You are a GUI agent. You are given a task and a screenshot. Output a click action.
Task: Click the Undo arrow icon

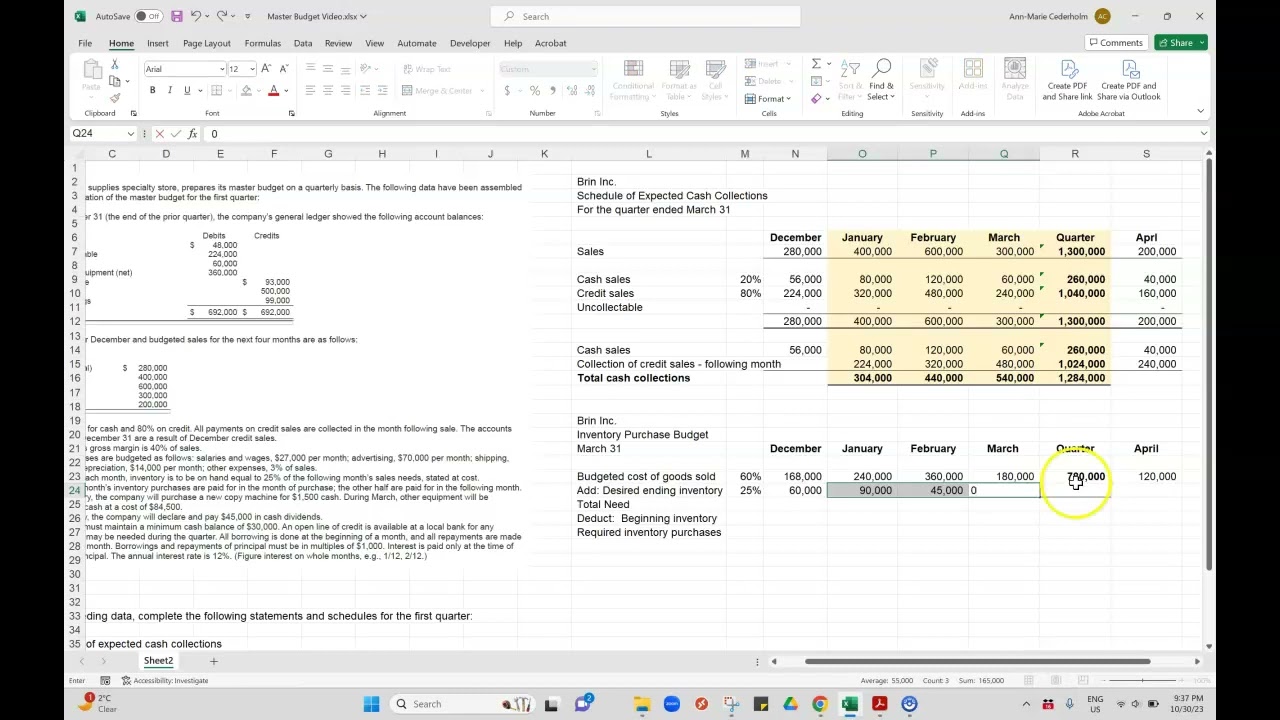[x=196, y=16]
